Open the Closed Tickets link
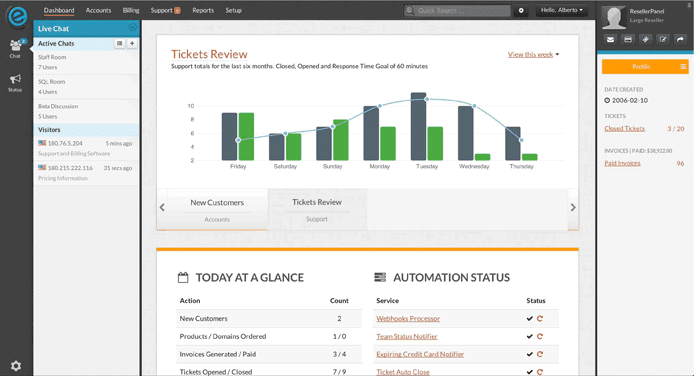The width and height of the screenshot is (694, 376). pos(625,128)
